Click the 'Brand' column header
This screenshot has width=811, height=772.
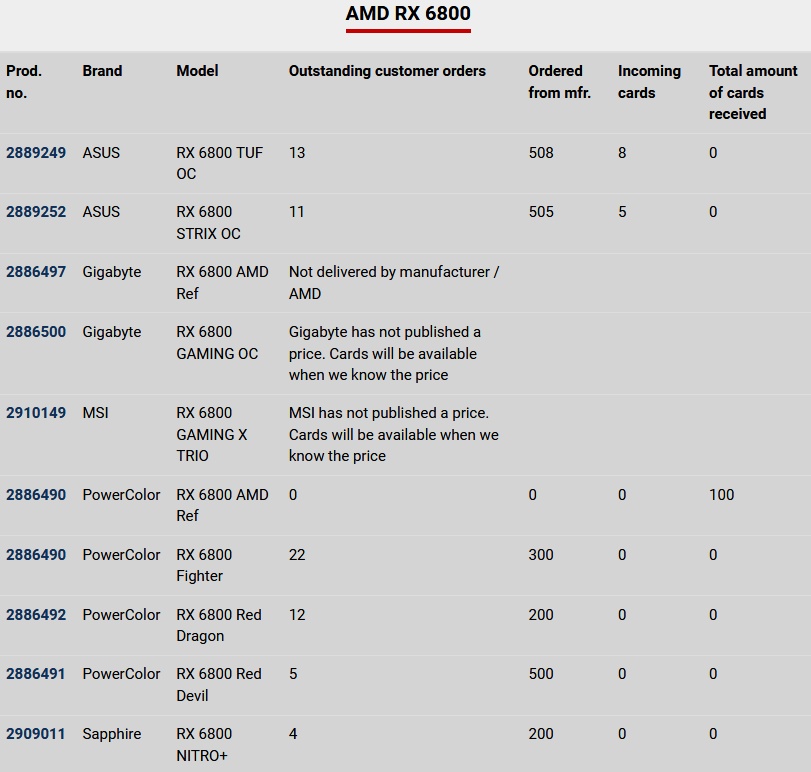click(102, 71)
